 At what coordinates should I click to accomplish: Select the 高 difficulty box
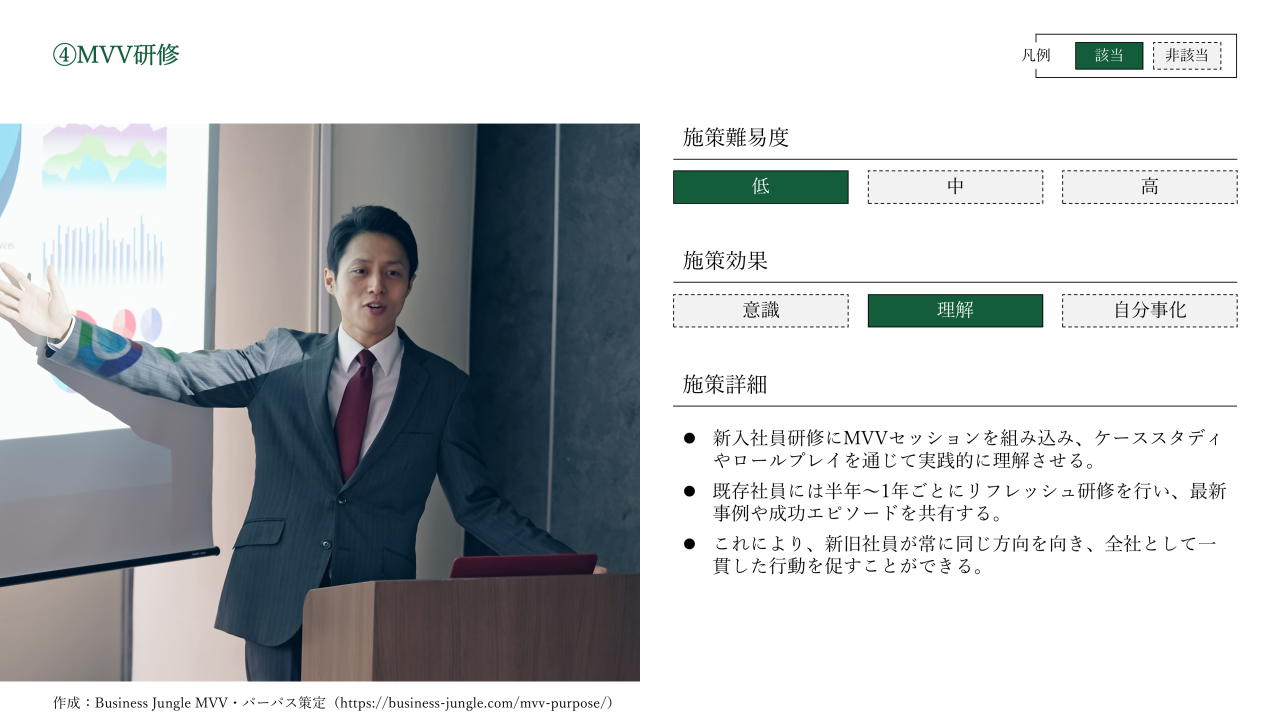pyautogui.click(x=1149, y=187)
